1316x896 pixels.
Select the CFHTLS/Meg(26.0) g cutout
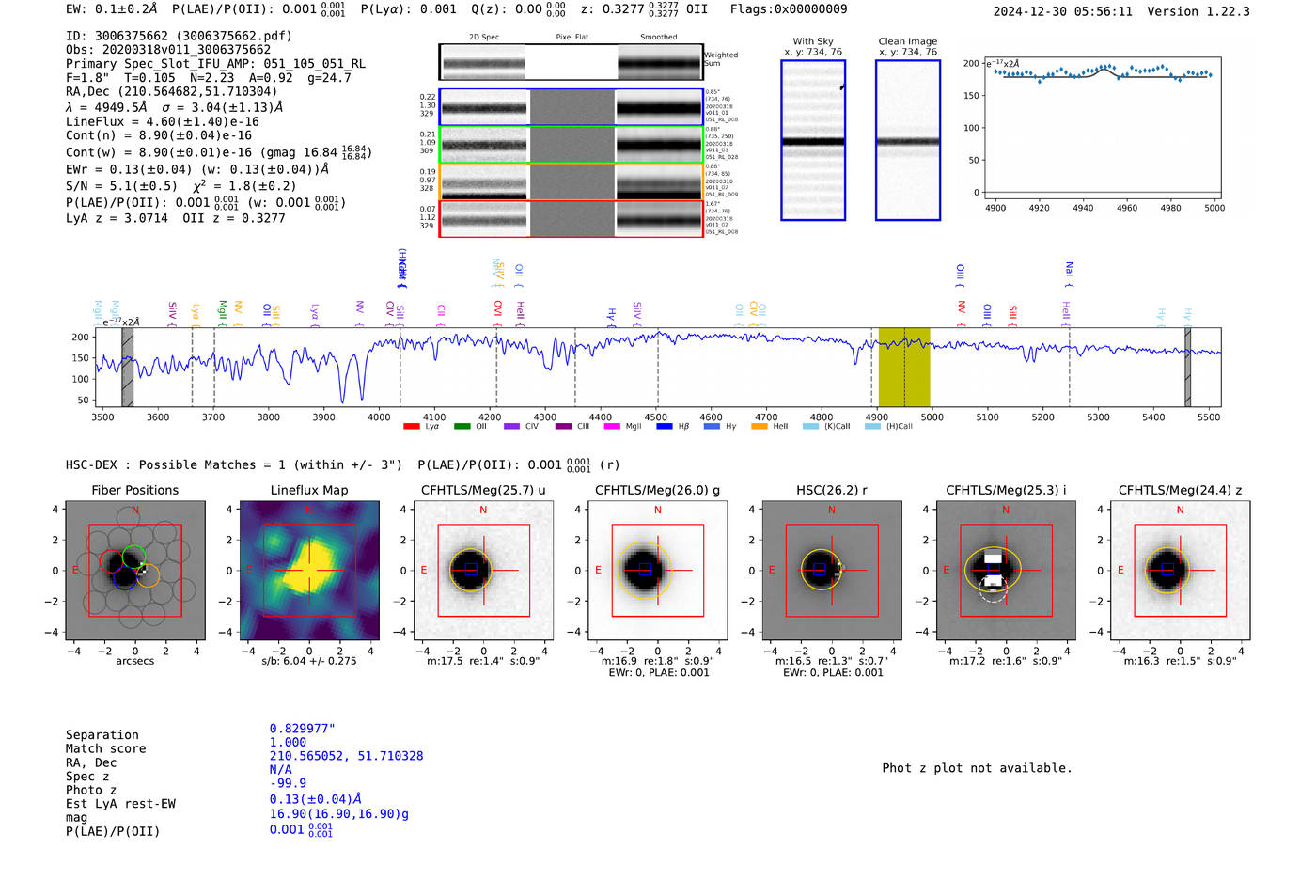[658, 570]
